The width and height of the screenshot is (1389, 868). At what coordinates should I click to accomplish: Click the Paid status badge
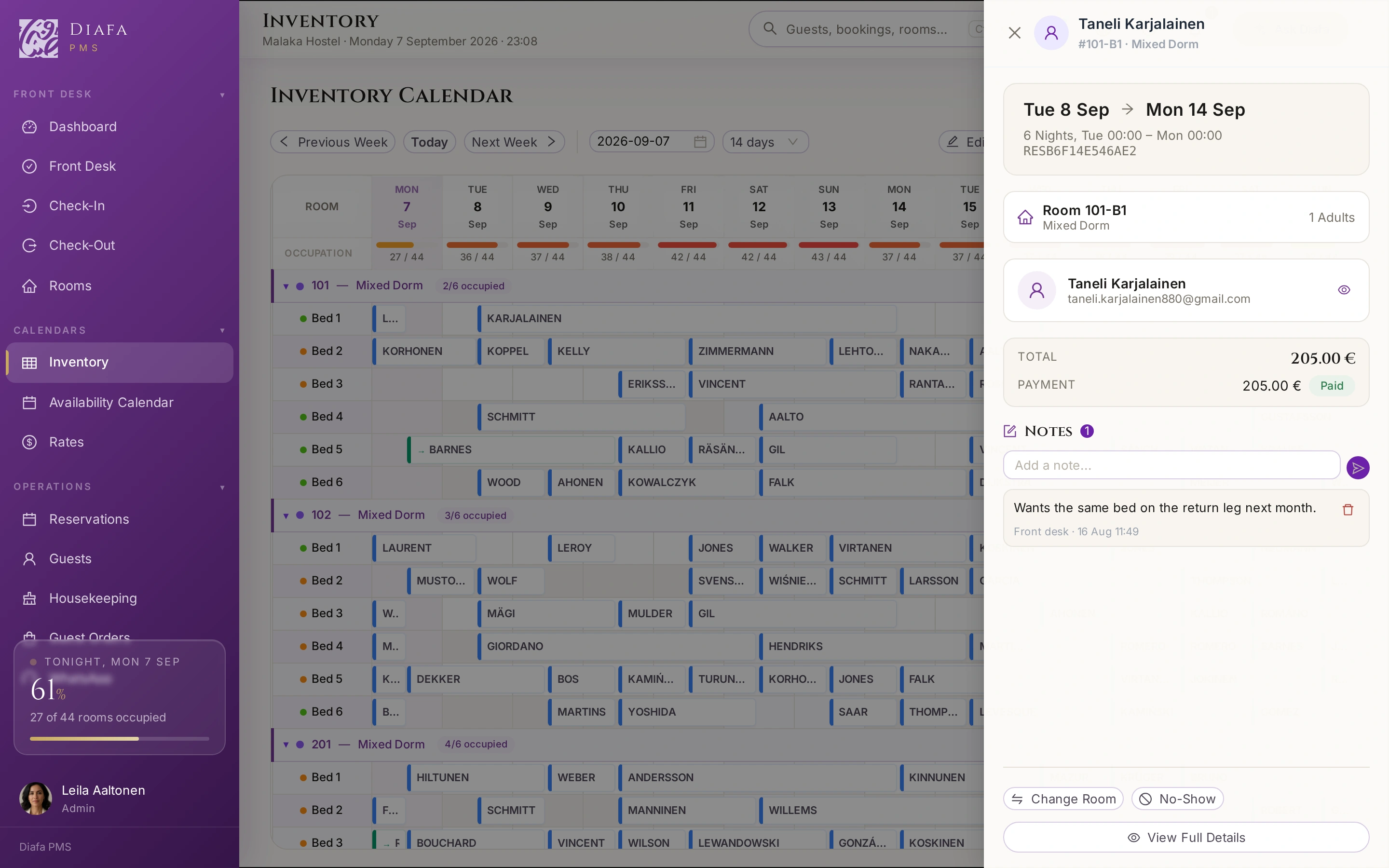1332,386
